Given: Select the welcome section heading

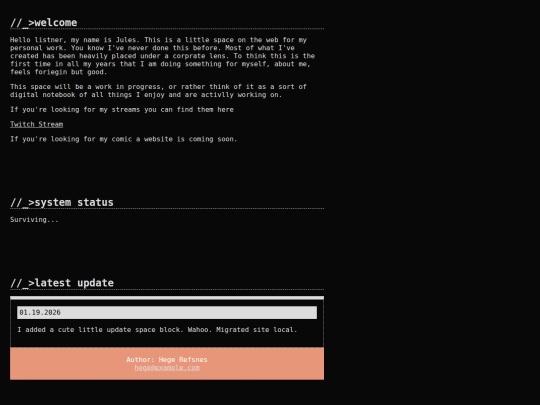Looking at the screenshot, I should coord(44,23).
